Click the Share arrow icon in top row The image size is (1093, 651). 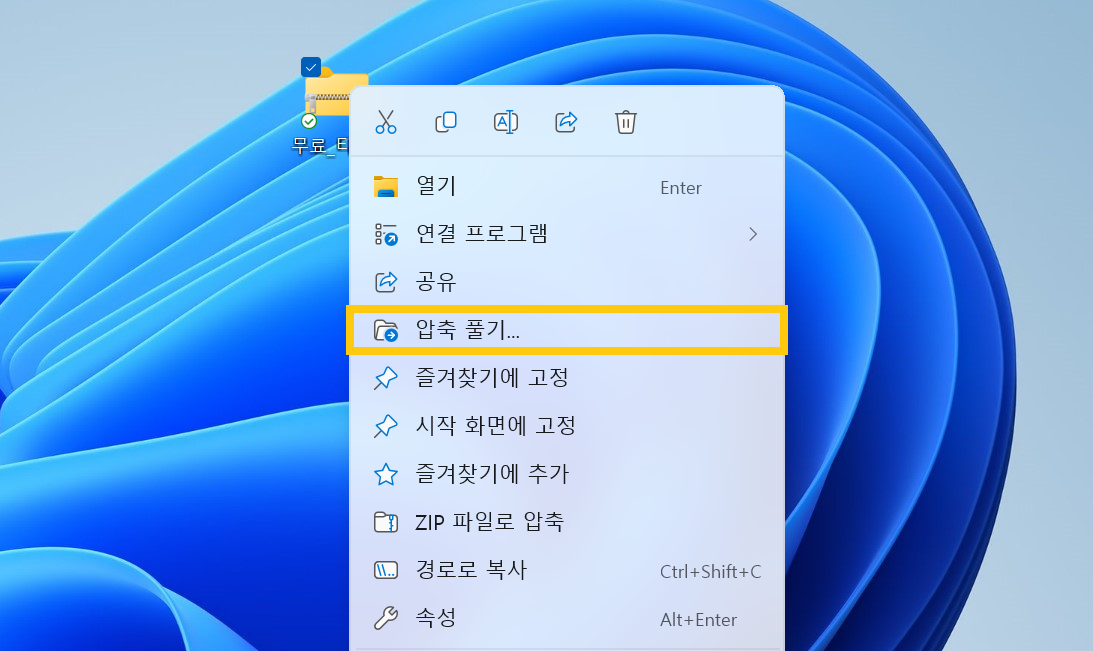566,122
